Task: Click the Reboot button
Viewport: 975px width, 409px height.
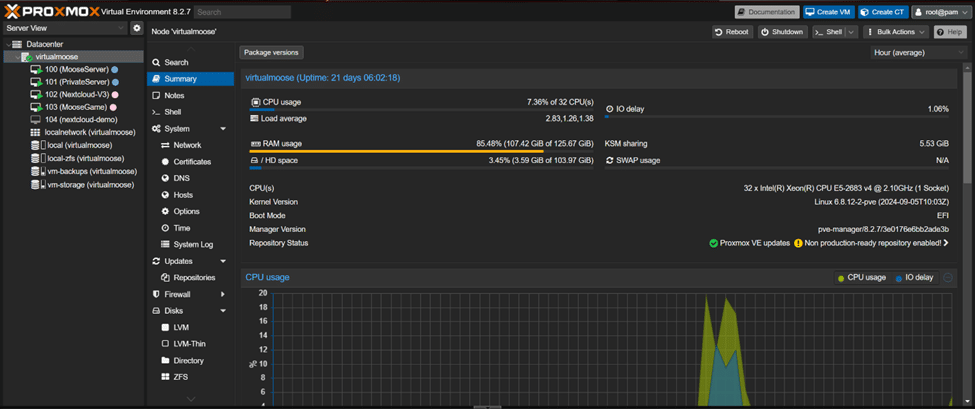Action: [x=732, y=32]
